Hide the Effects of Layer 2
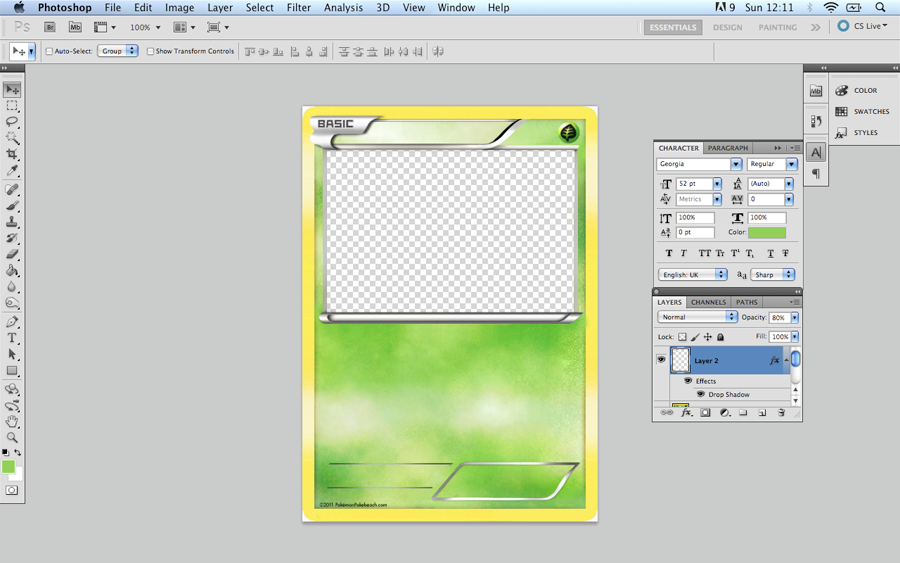Viewport: 900px width, 563px height. [x=688, y=380]
